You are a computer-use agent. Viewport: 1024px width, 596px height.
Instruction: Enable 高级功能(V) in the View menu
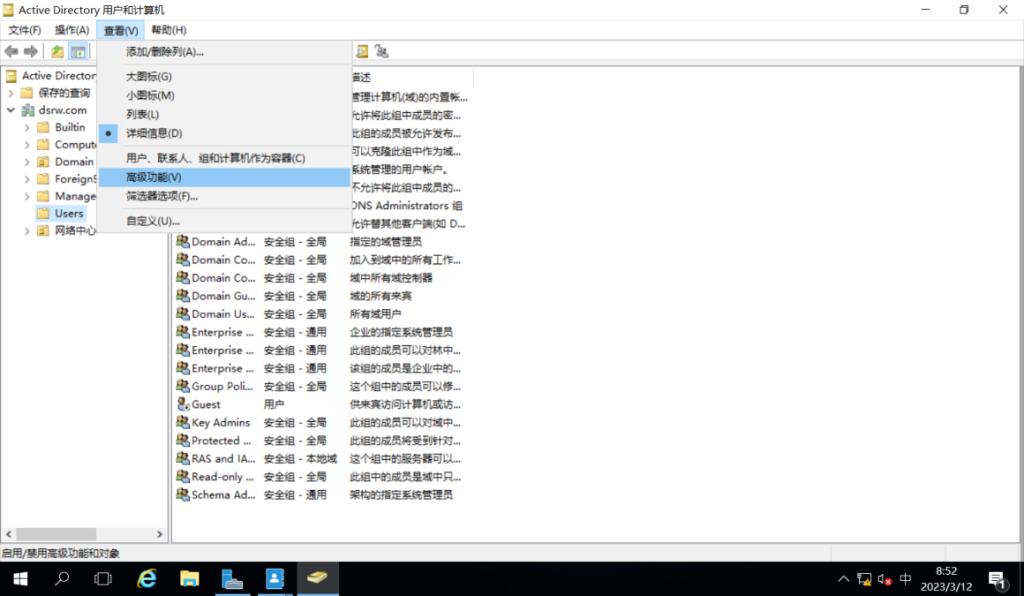[x=224, y=177]
